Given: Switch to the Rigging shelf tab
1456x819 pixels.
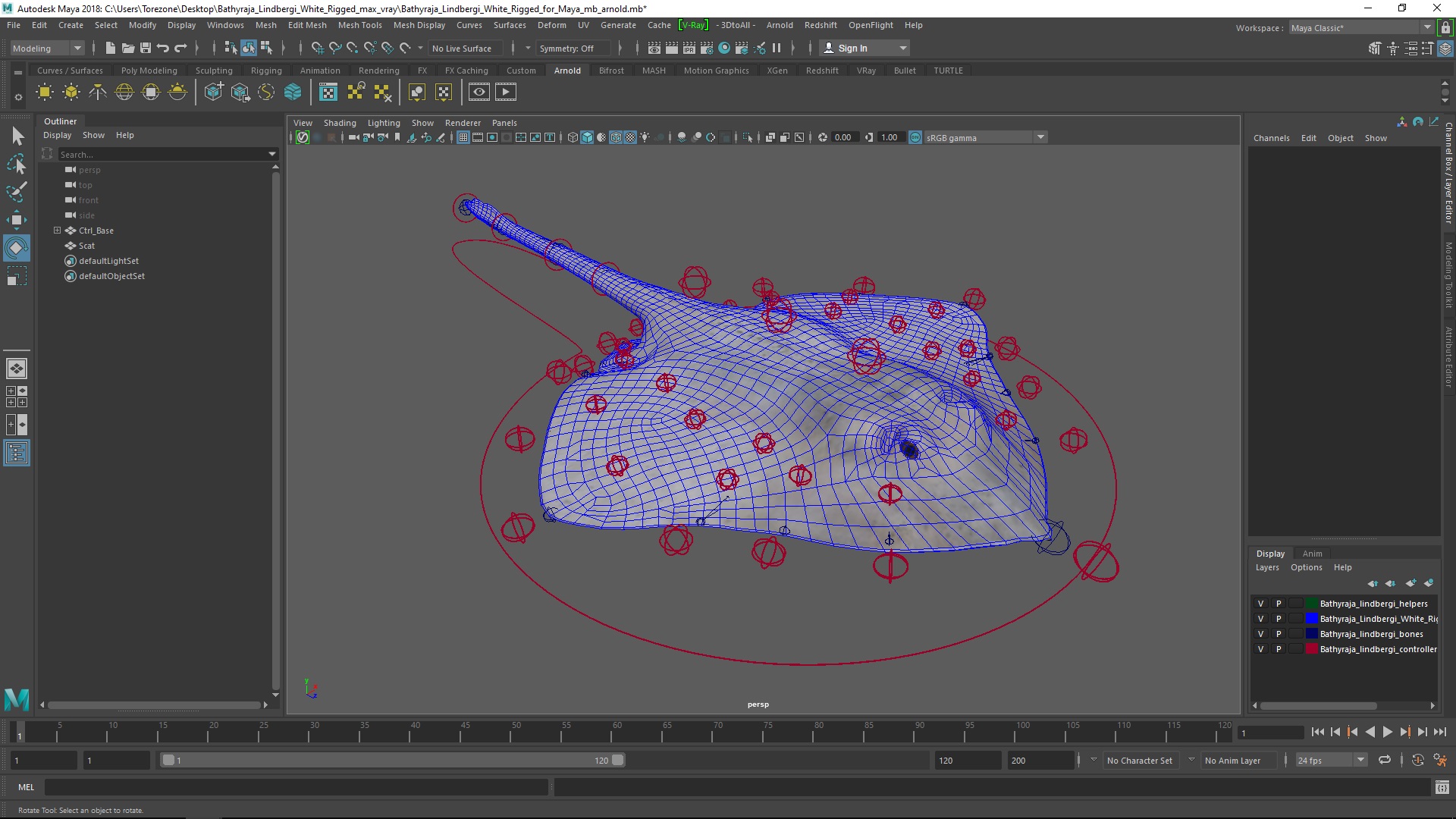Looking at the screenshot, I should (266, 71).
